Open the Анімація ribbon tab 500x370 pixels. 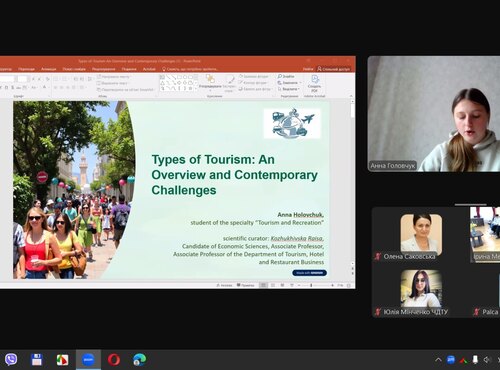49,69
